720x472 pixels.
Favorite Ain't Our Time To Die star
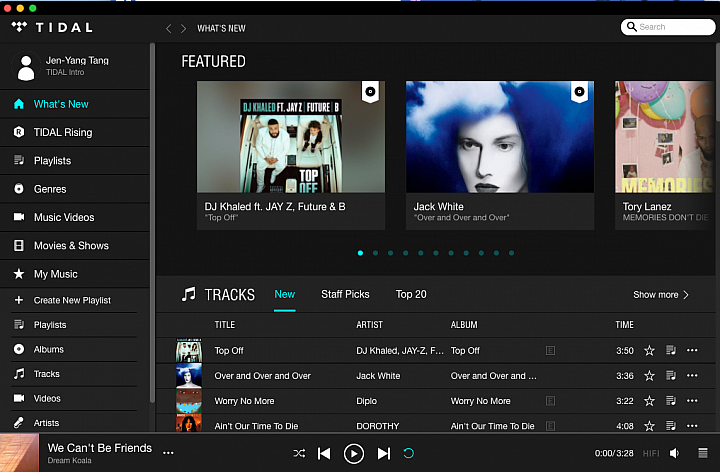649,426
